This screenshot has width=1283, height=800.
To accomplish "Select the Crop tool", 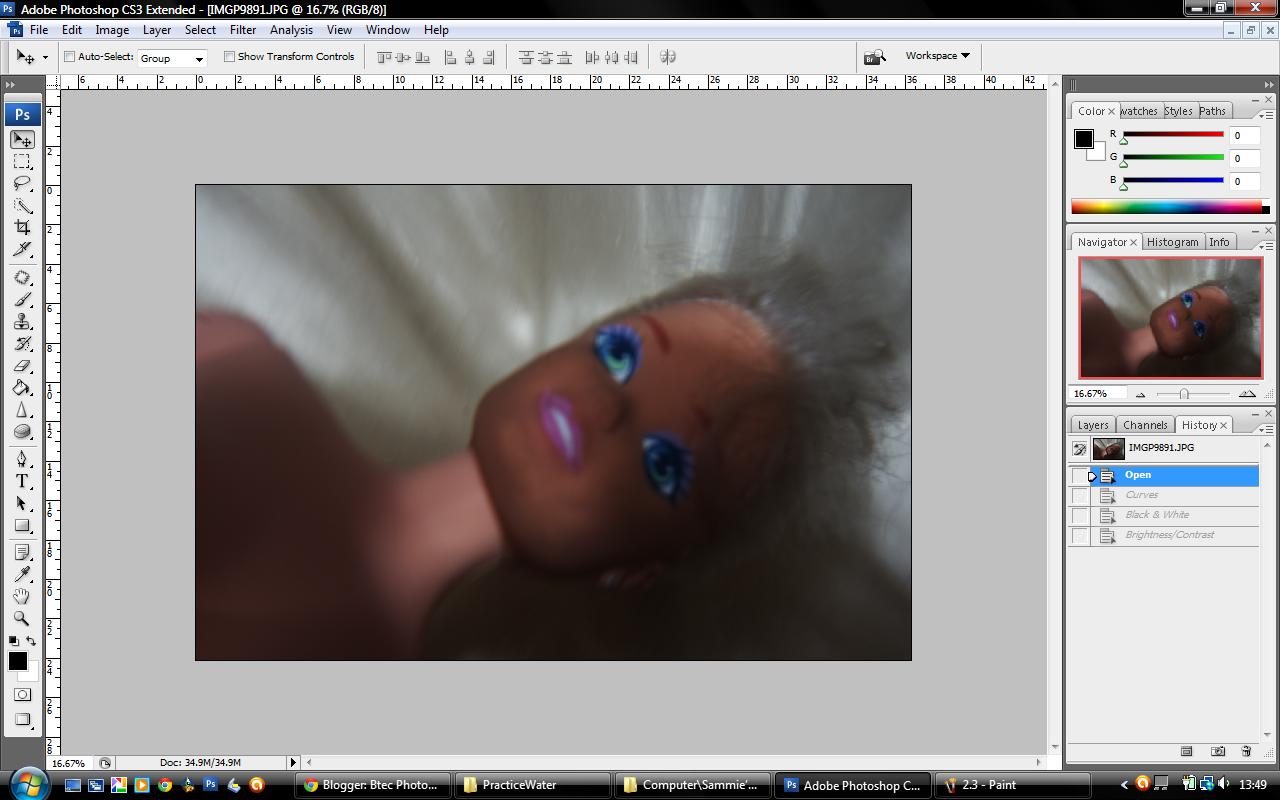I will [22, 228].
